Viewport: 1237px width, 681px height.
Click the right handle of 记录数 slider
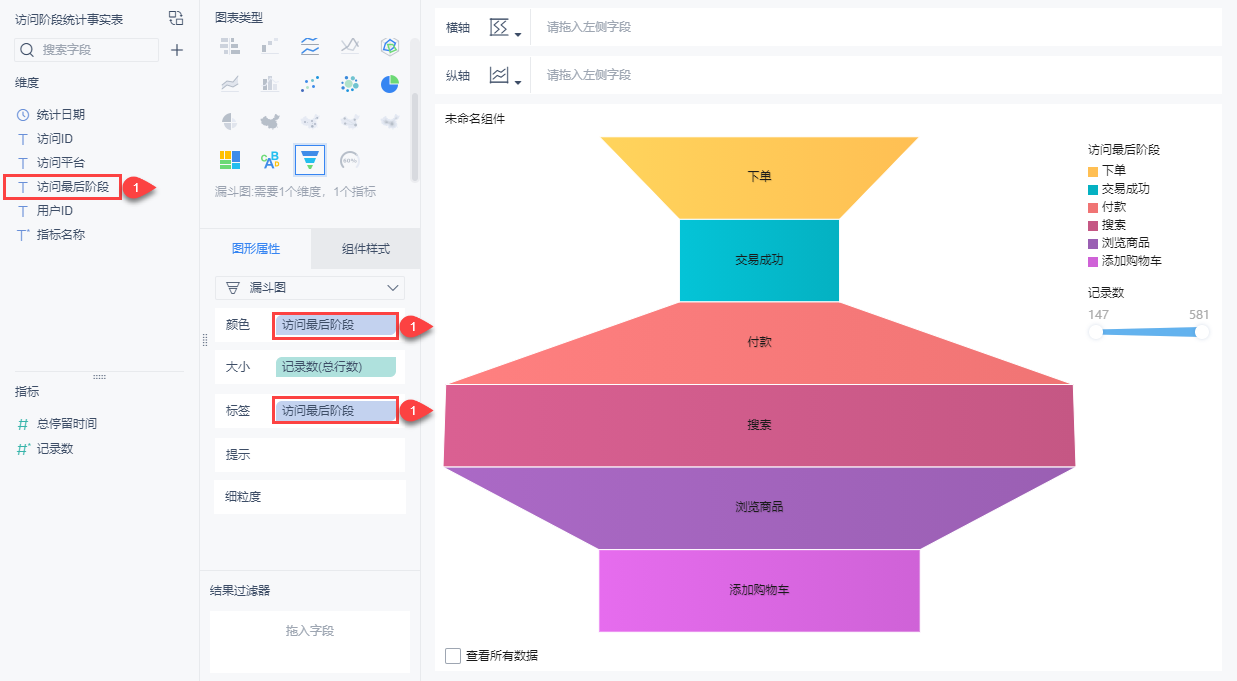[x=1202, y=332]
